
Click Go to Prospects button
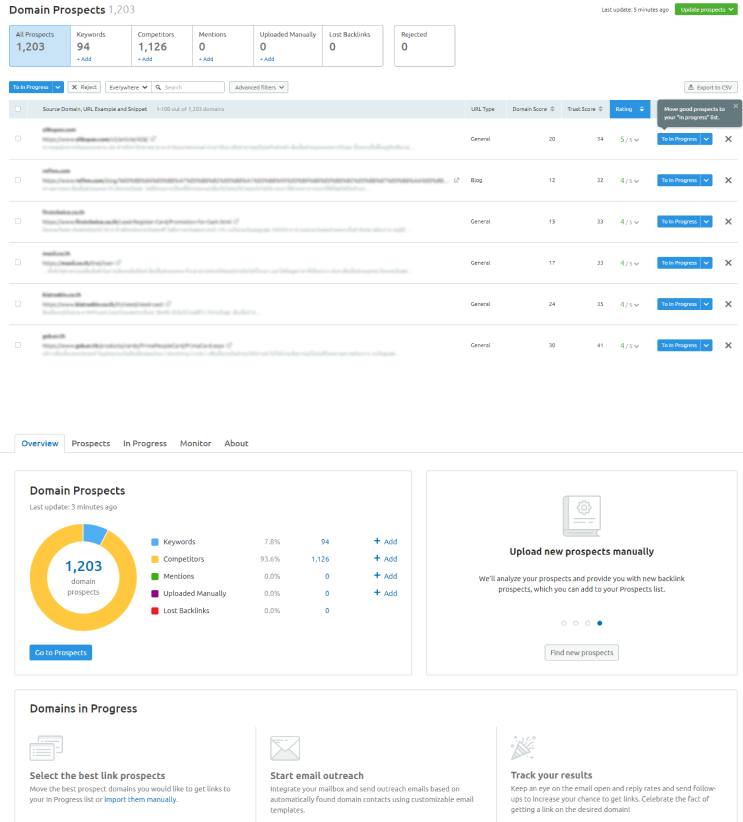click(x=61, y=652)
